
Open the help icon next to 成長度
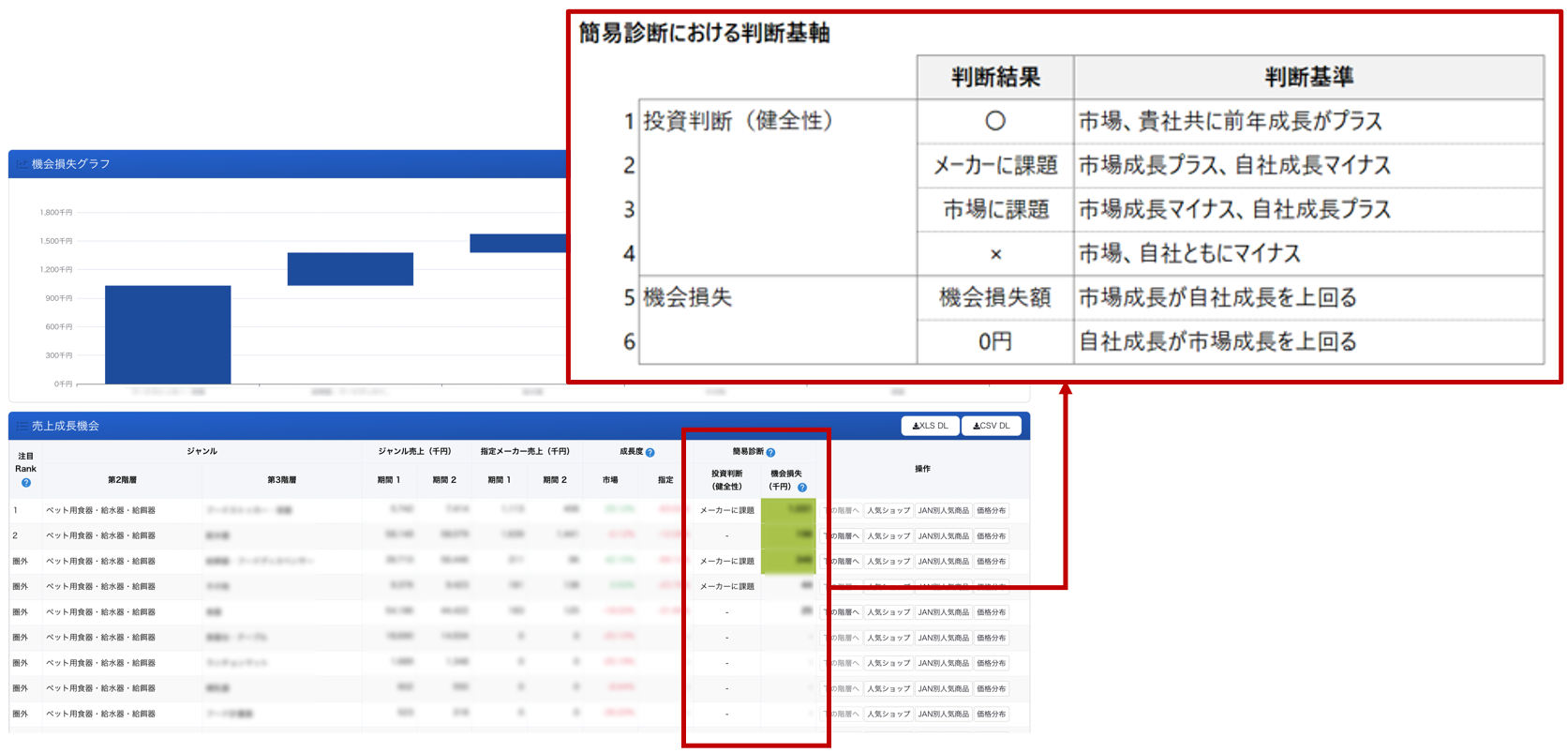(x=650, y=452)
